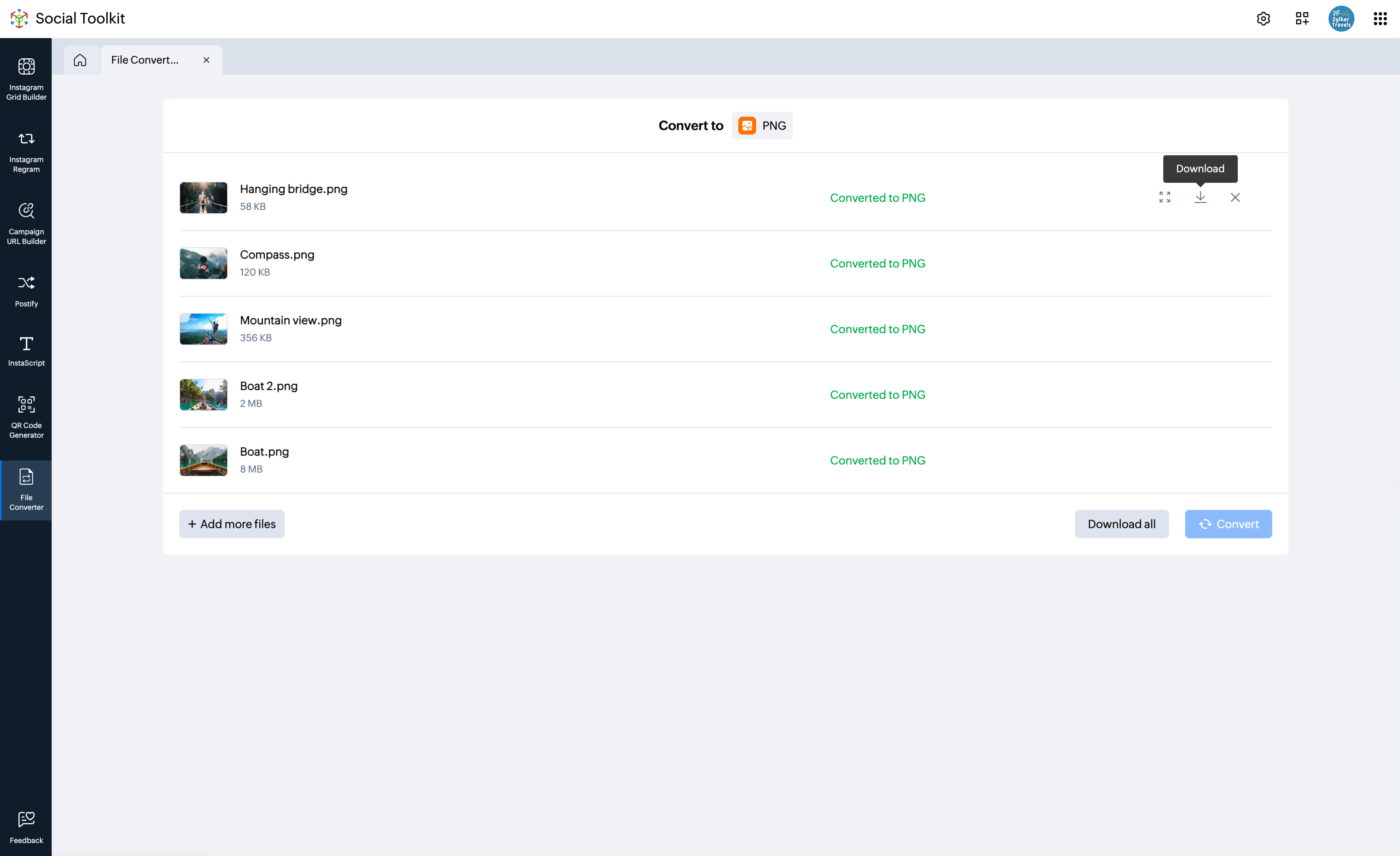Open Zylker Travels profile menu
The image size is (1400, 856).
pyautogui.click(x=1341, y=19)
